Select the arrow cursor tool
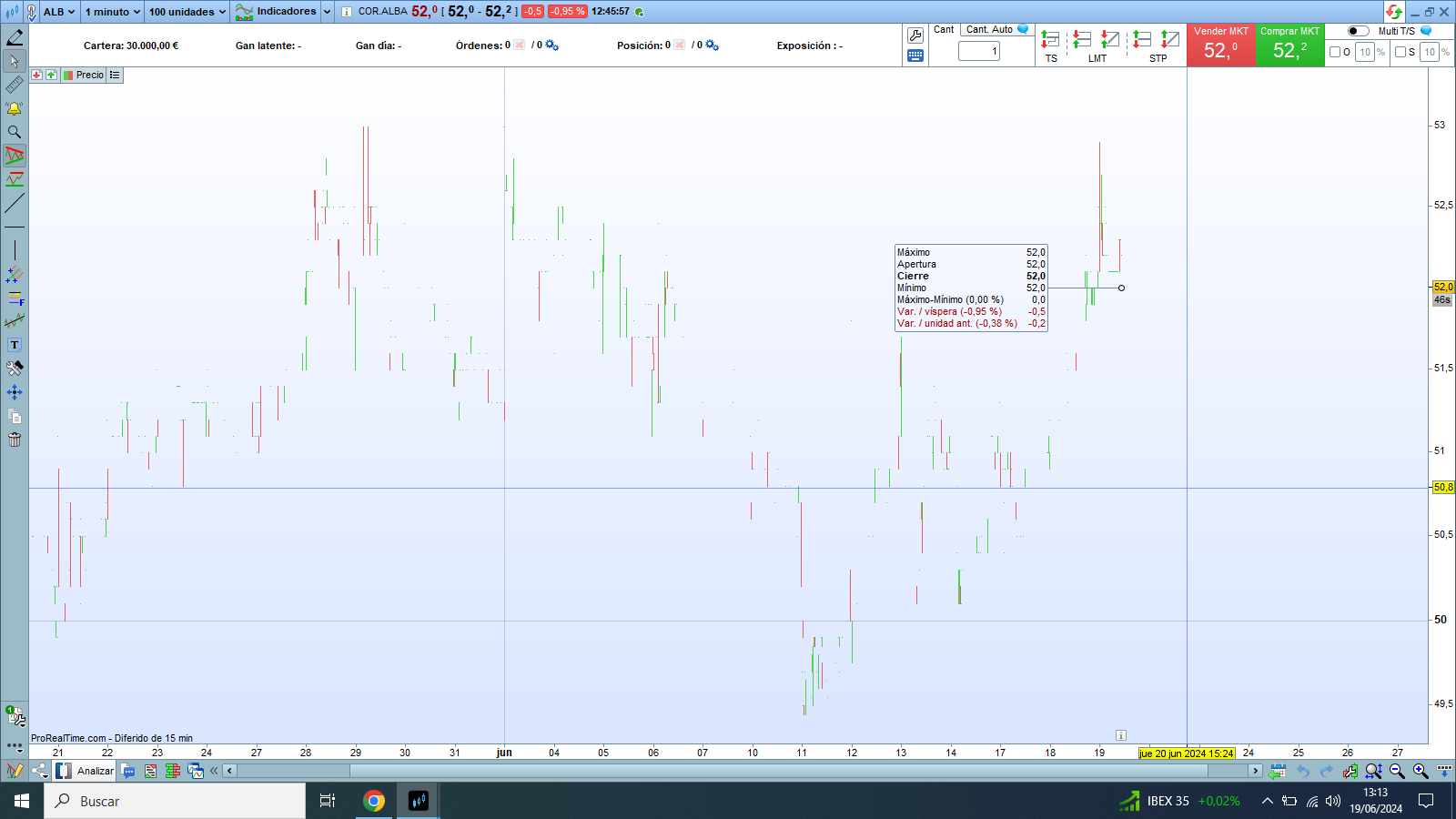Viewport: 1456px width, 819px height. coord(15,61)
